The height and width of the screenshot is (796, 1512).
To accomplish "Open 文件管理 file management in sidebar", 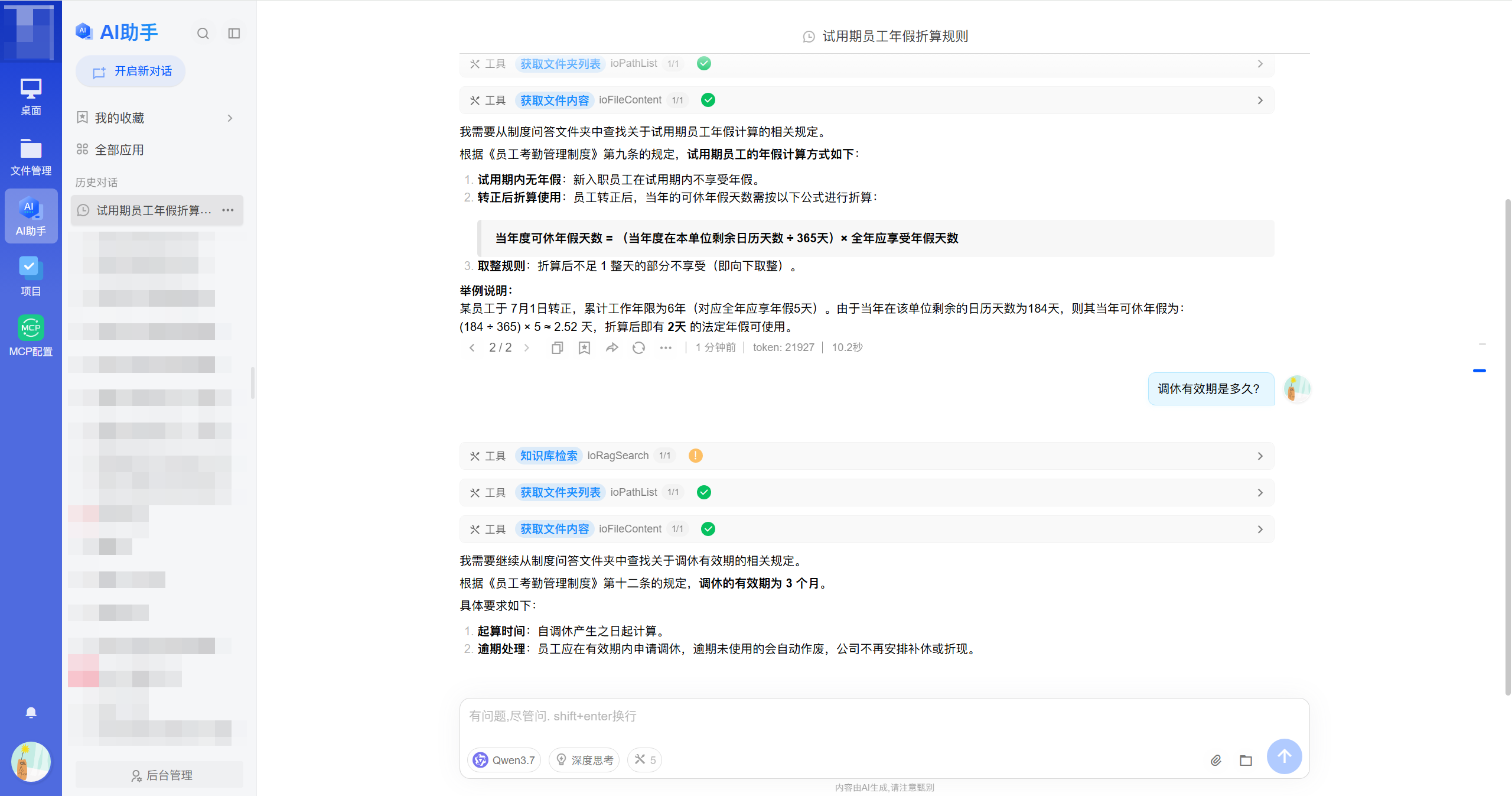I will (x=31, y=157).
